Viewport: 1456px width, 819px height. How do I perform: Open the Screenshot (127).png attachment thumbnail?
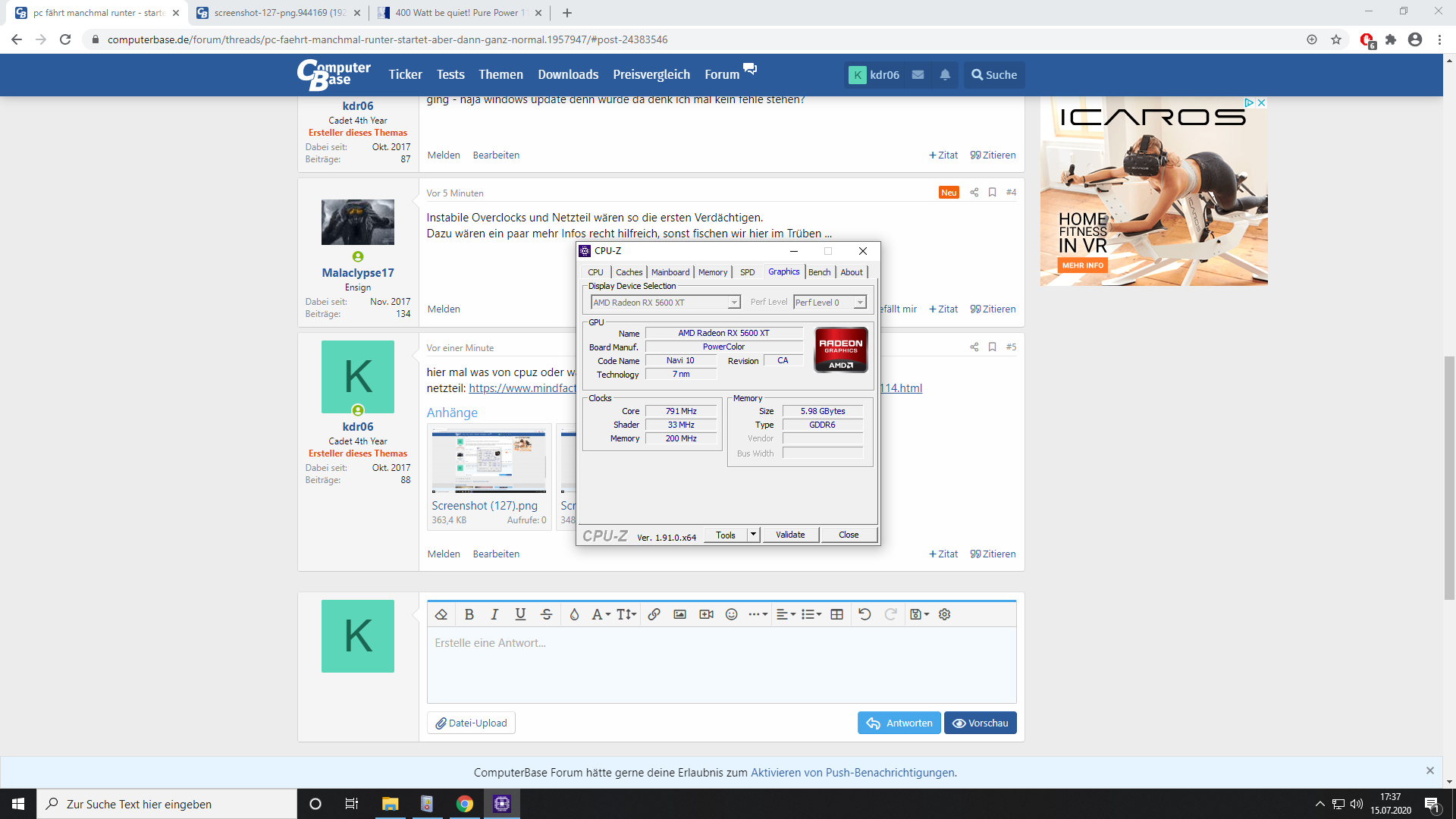coord(488,461)
